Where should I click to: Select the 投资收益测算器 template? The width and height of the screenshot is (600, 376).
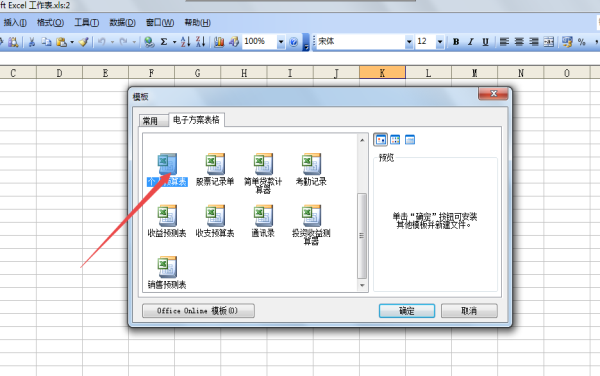[x=311, y=225]
